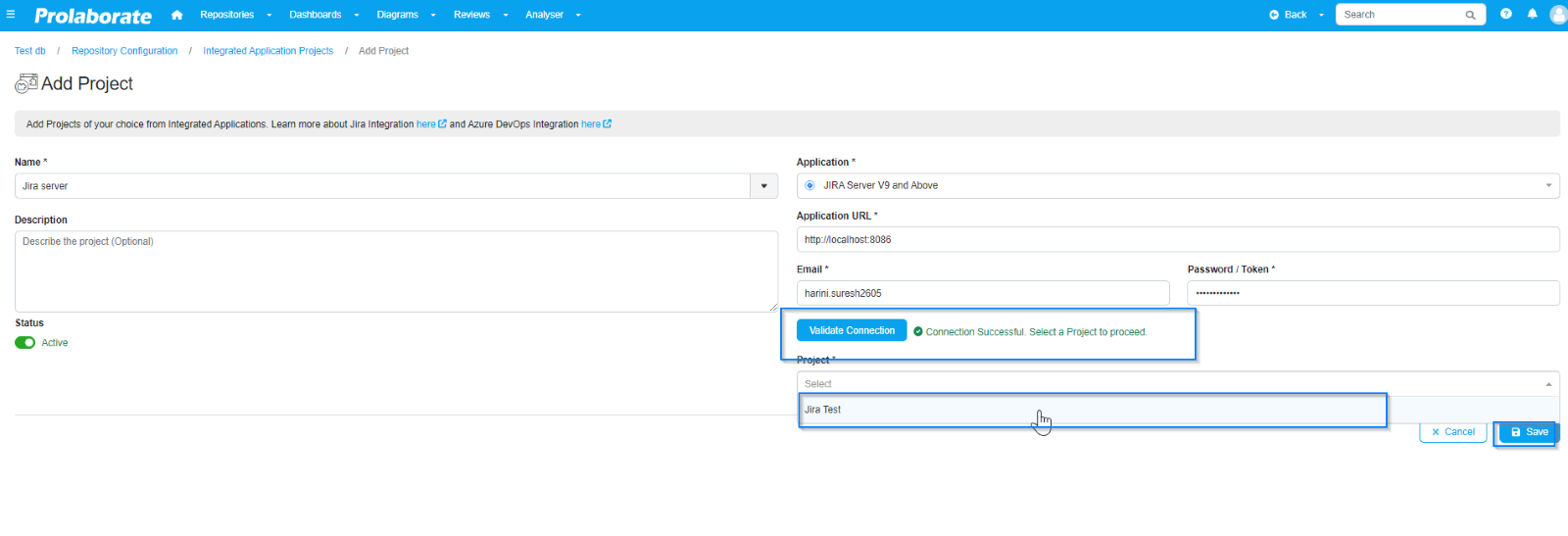1568x536 pixels.
Task: Open the hamburger menu icon
Action: (11, 15)
